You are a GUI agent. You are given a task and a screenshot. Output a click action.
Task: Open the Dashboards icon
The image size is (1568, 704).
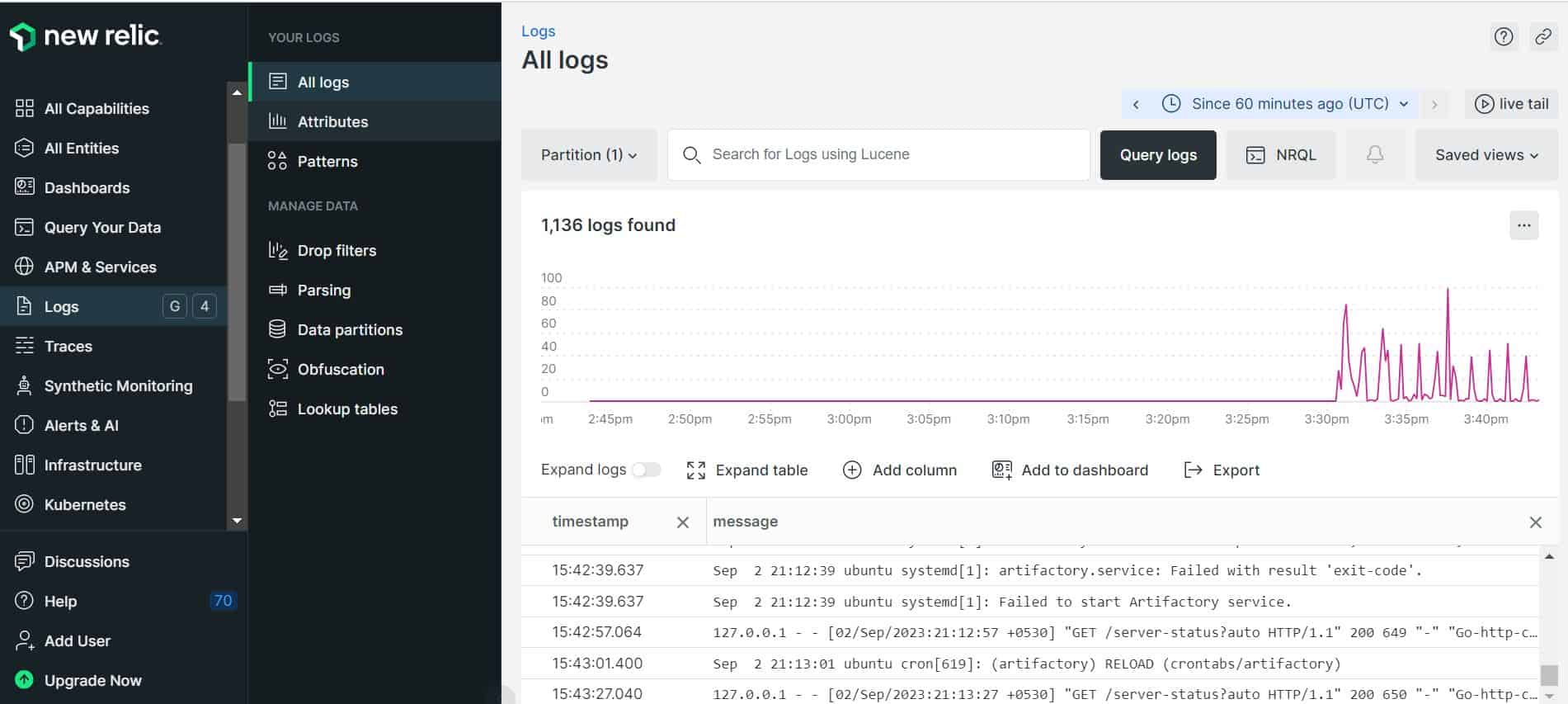25,187
